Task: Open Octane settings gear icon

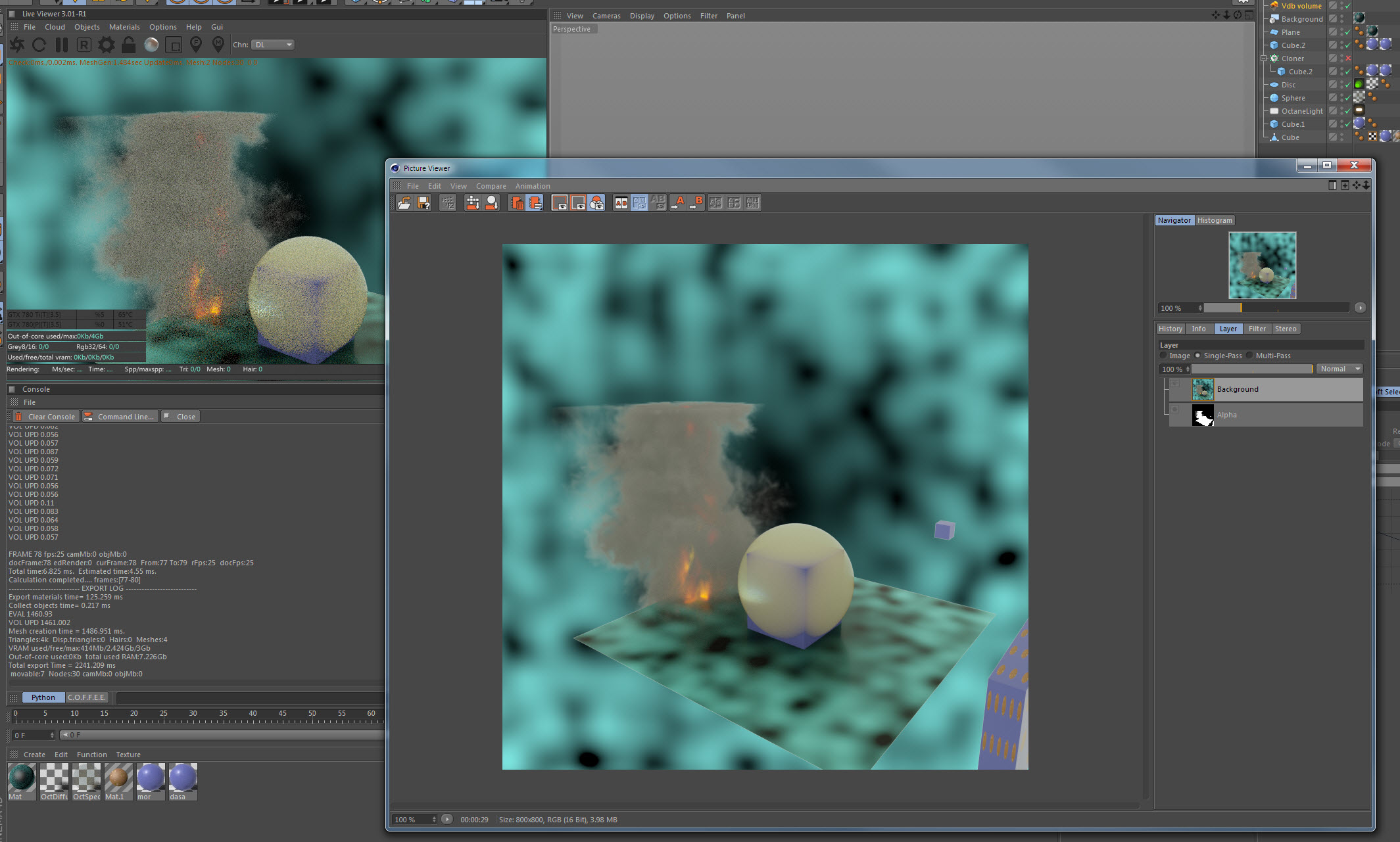Action: coord(106,45)
